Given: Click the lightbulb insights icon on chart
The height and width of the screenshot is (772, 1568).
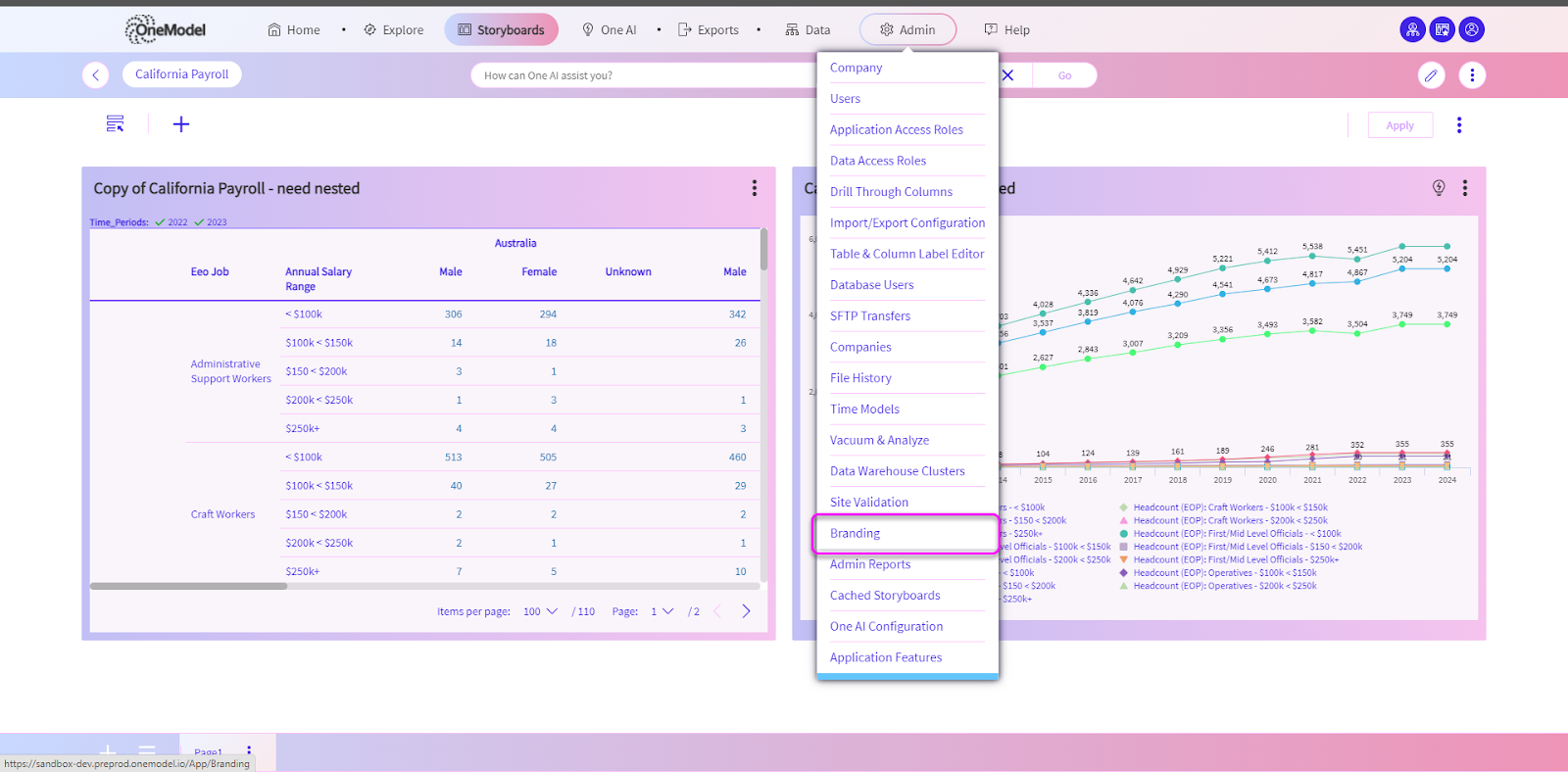Looking at the screenshot, I should pyautogui.click(x=1438, y=188).
